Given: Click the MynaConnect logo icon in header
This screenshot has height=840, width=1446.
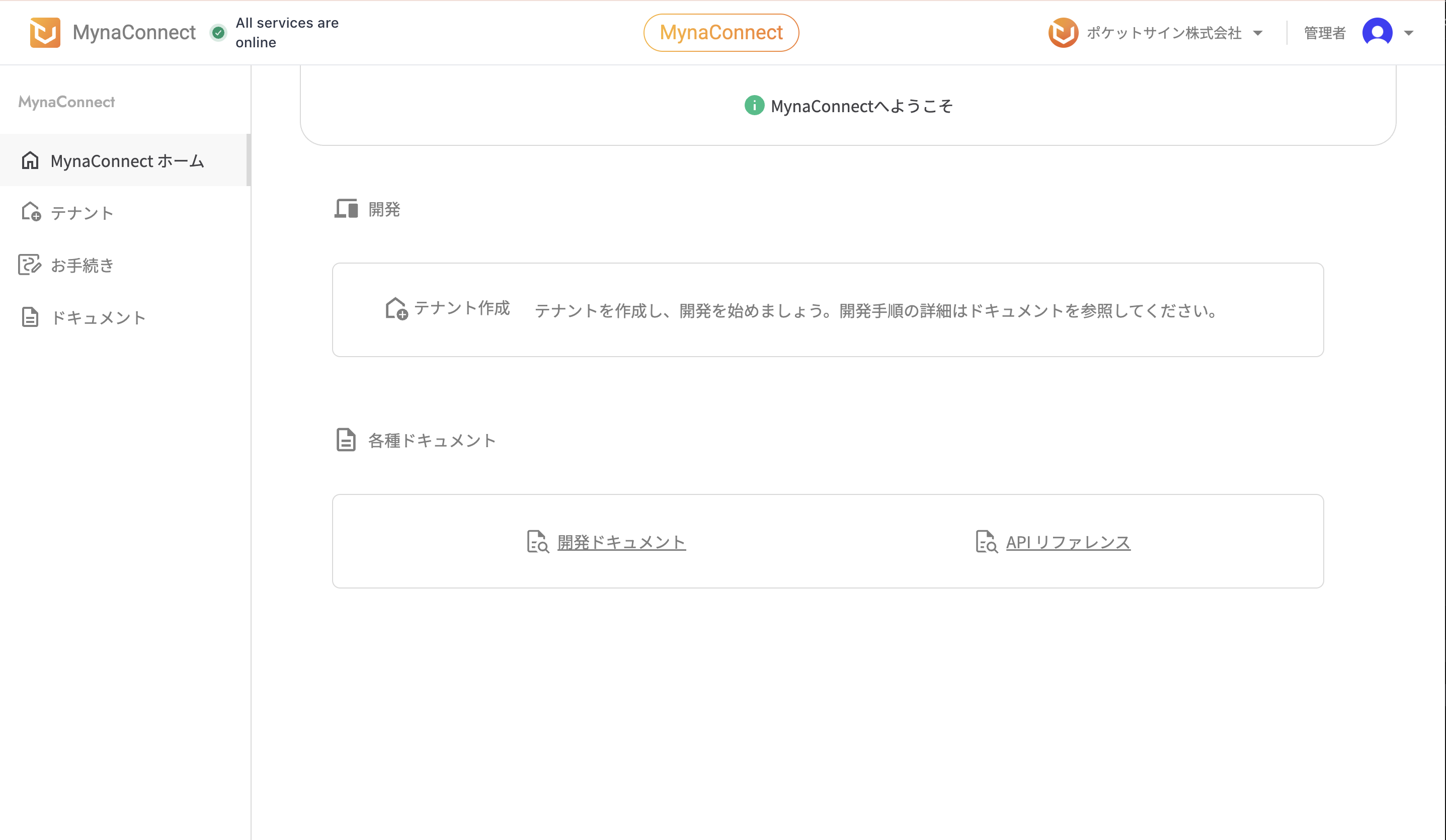Looking at the screenshot, I should point(45,33).
